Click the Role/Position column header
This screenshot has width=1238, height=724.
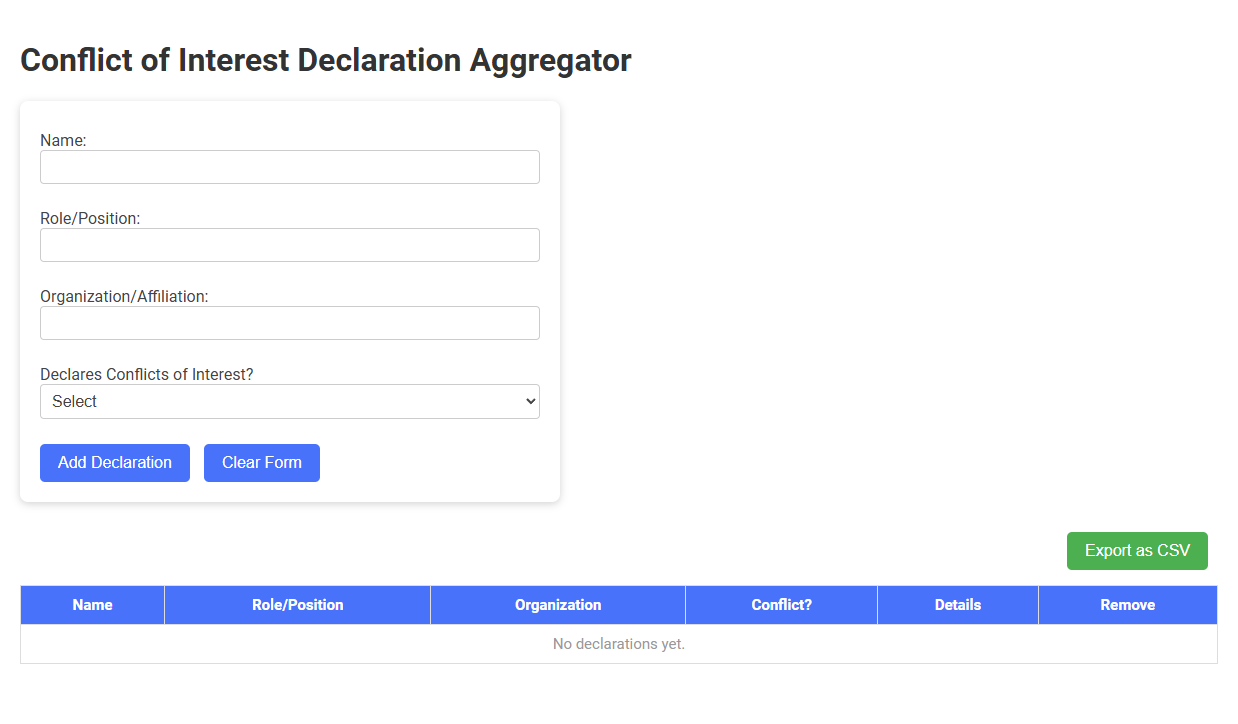tap(296, 604)
